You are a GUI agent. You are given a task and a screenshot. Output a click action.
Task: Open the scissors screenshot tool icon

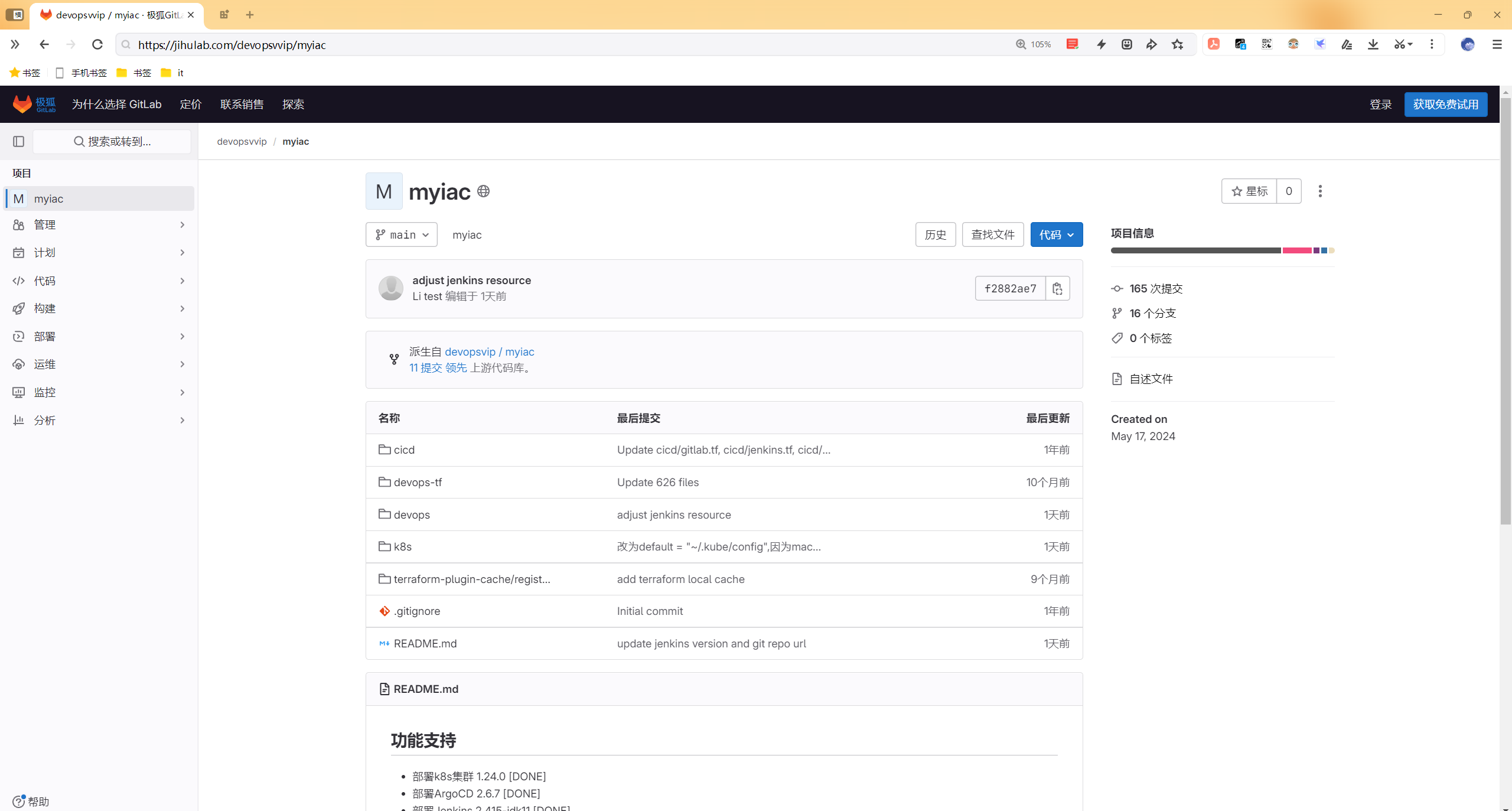(x=1403, y=44)
